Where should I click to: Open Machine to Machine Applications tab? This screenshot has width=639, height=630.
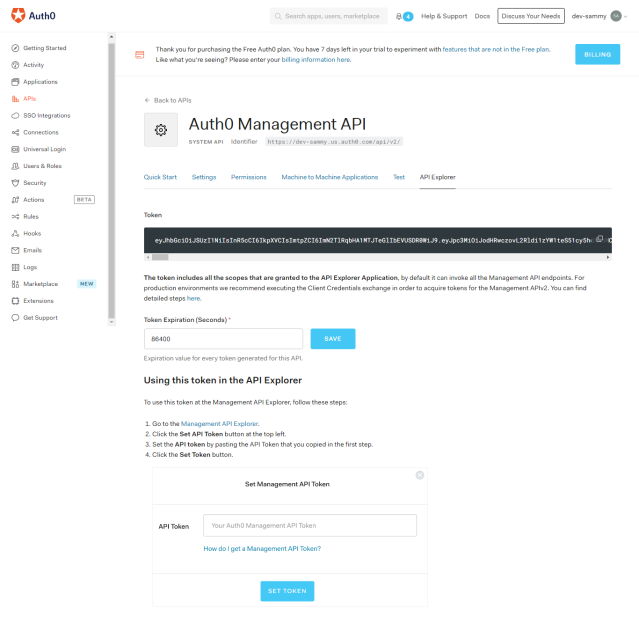tap(330, 177)
